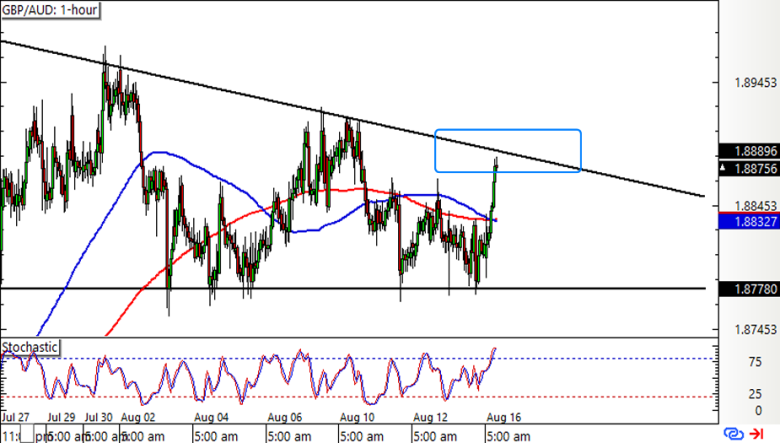Click the 1.88756 current price tag

749,169
